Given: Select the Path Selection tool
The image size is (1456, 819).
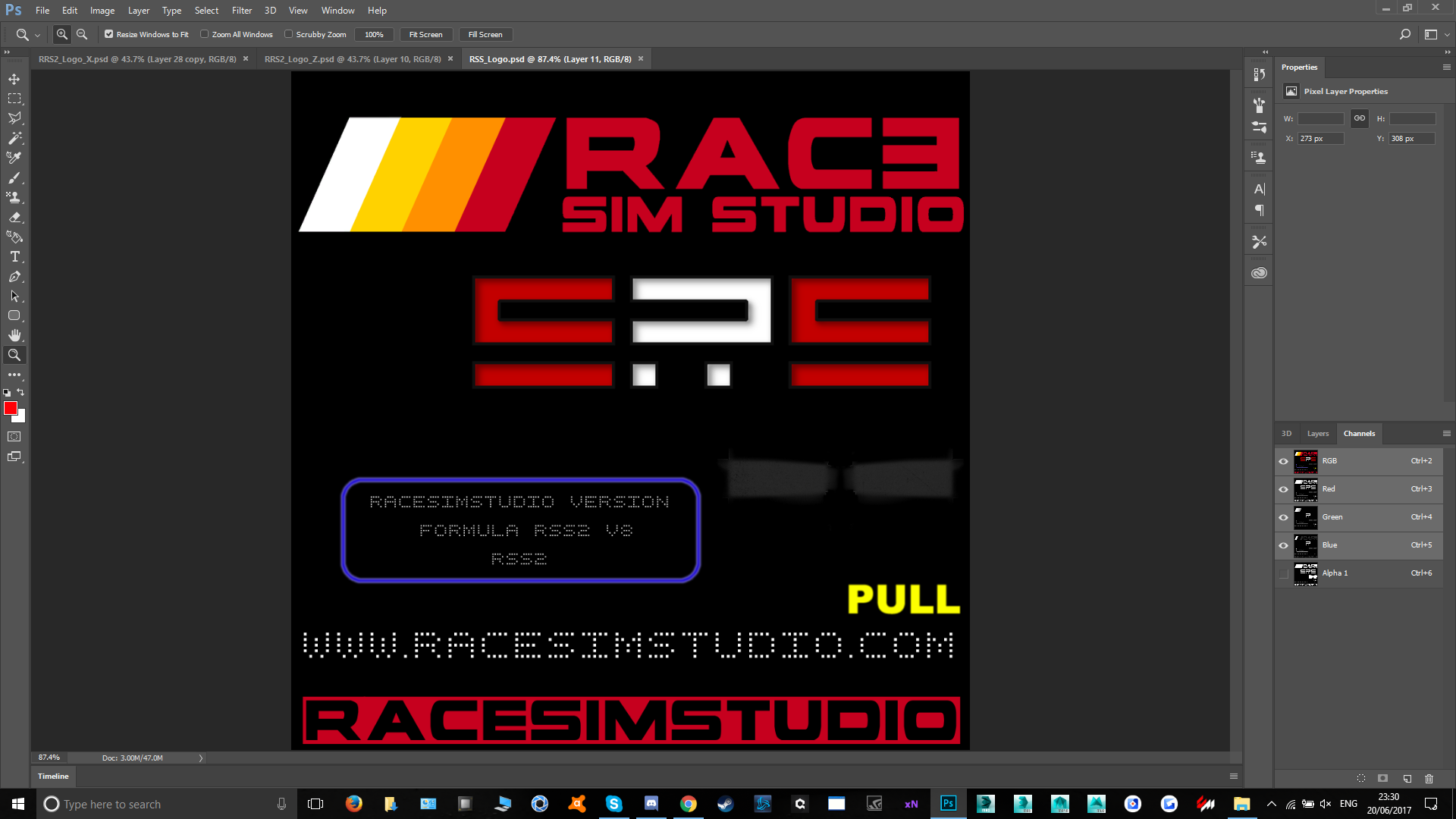Looking at the screenshot, I should tap(14, 296).
